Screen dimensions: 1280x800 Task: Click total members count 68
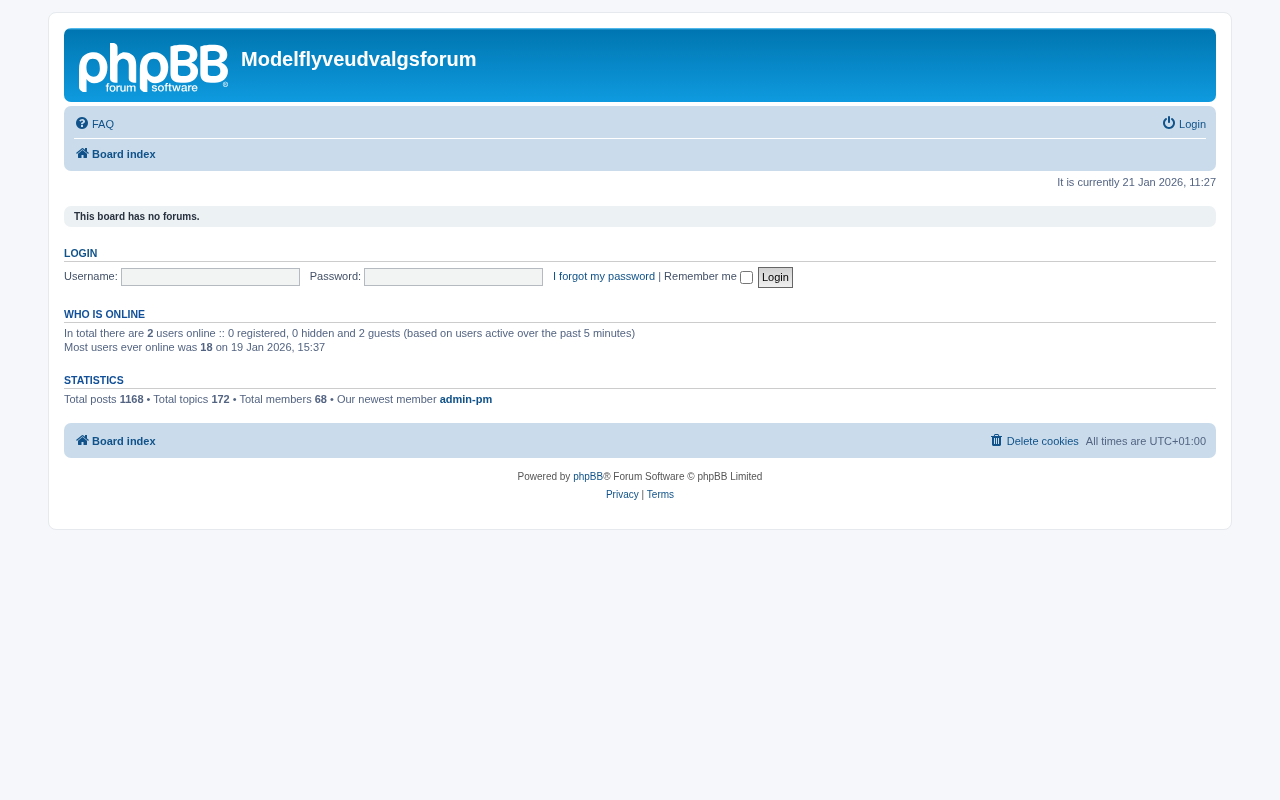pos(321,399)
